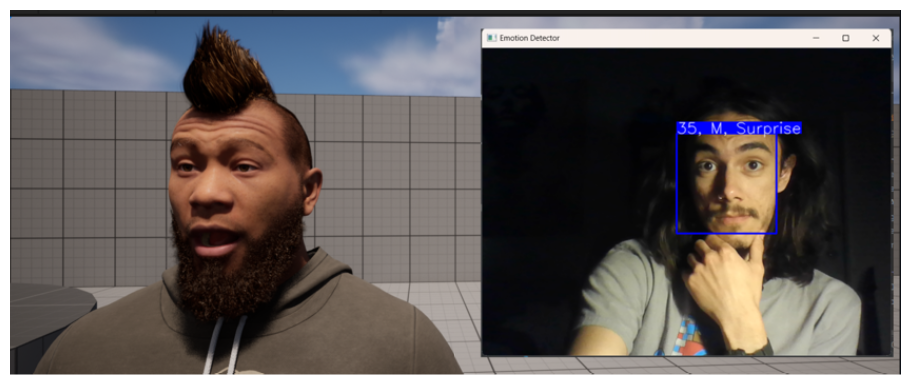Click the Emotion Detector title bar text
This screenshot has width=911, height=384.
pyautogui.click(x=529, y=38)
